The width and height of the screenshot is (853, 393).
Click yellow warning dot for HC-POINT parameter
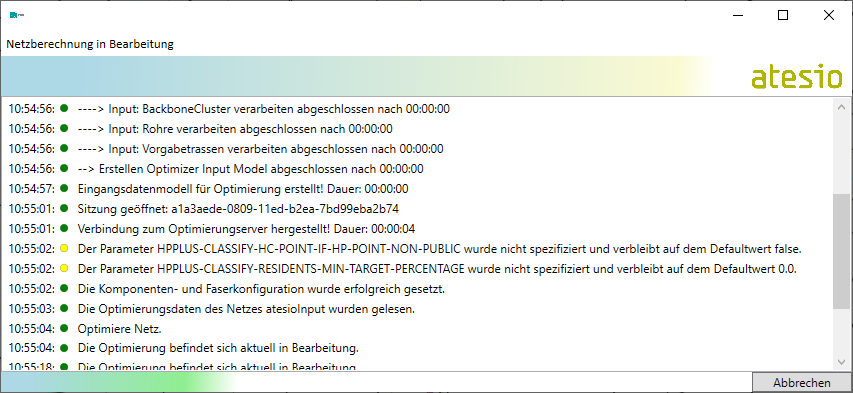(64, 249)
